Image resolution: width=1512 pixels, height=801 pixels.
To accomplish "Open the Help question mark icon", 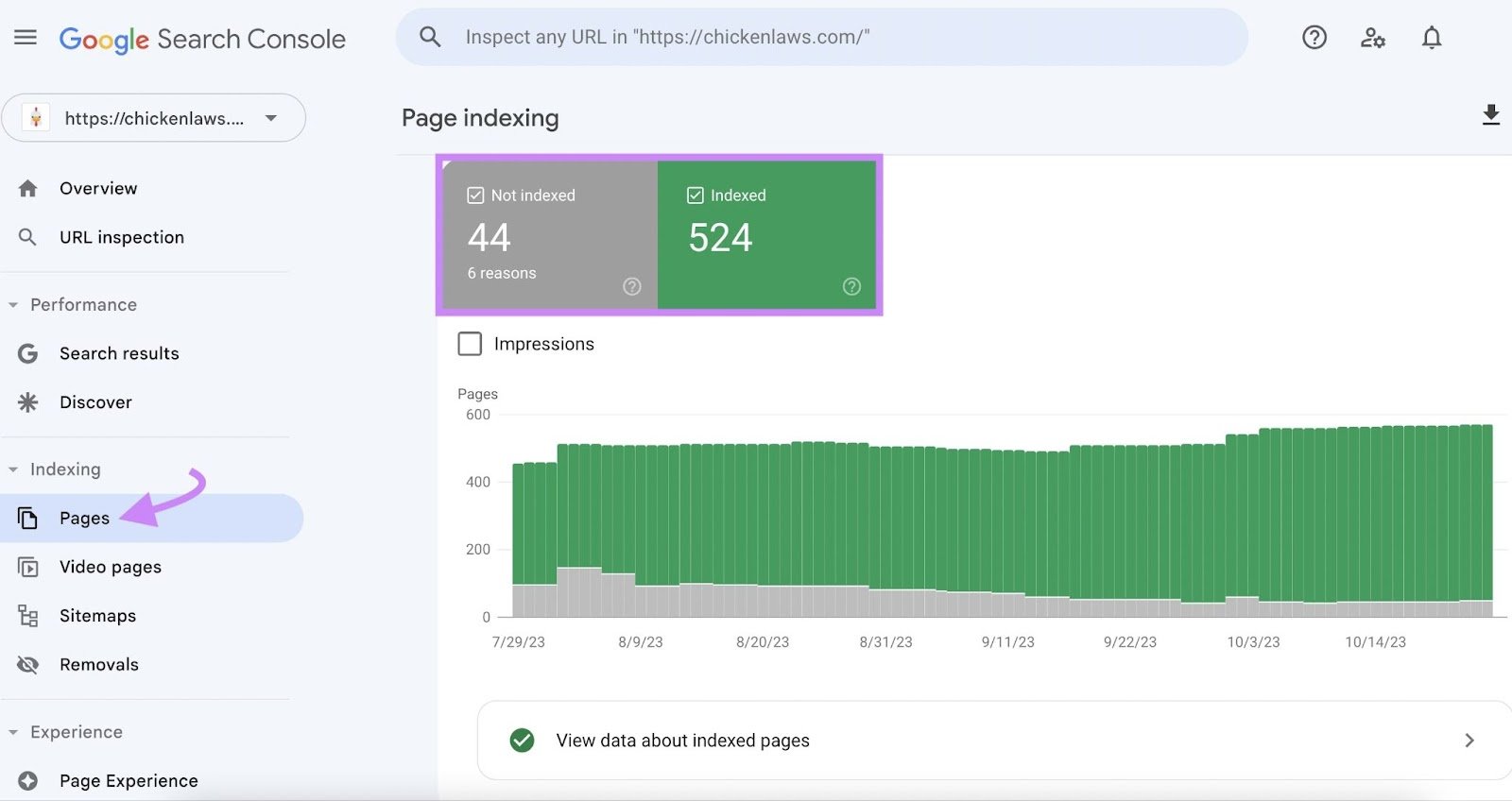I will 1314,38.
